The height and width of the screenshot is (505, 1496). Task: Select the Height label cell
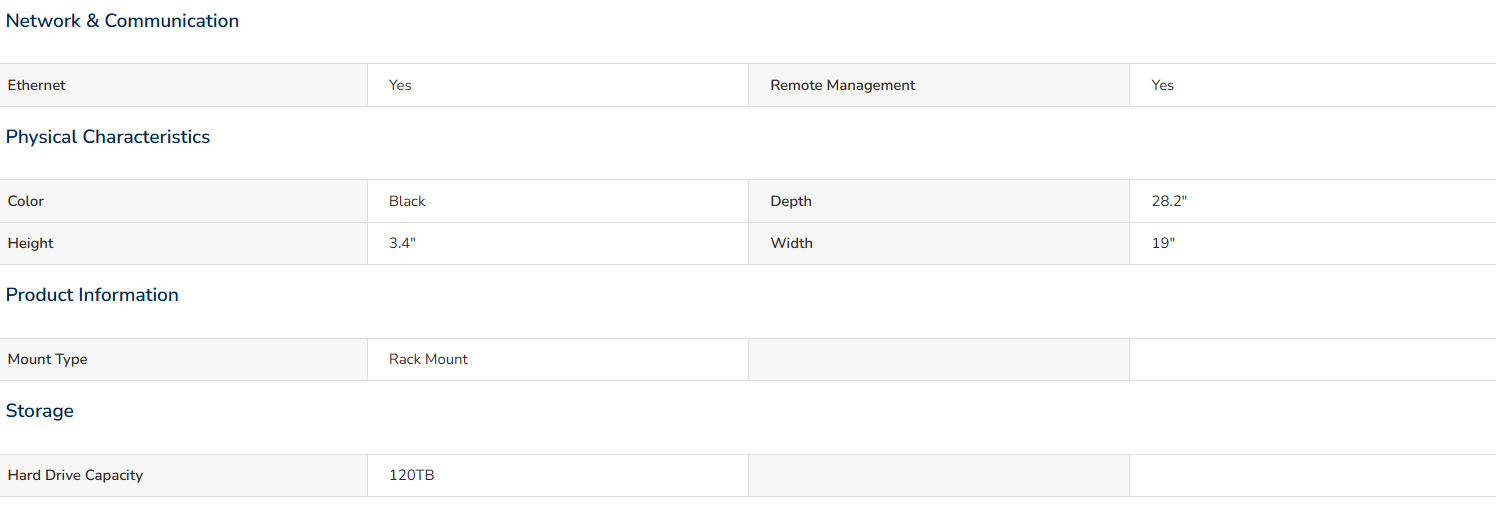(184, 243)
